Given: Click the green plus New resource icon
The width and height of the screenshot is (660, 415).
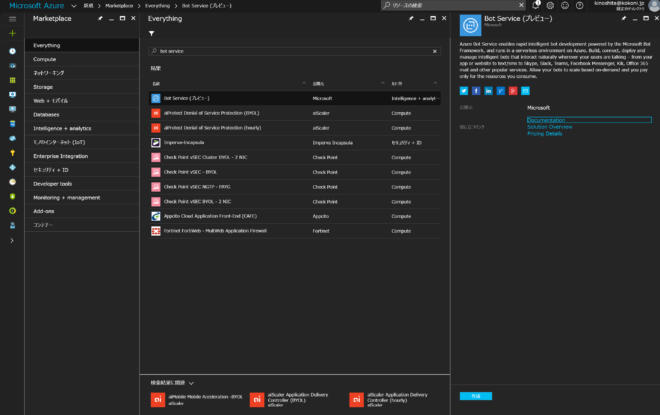Looking at the screenshot, I should coord(12,34).
